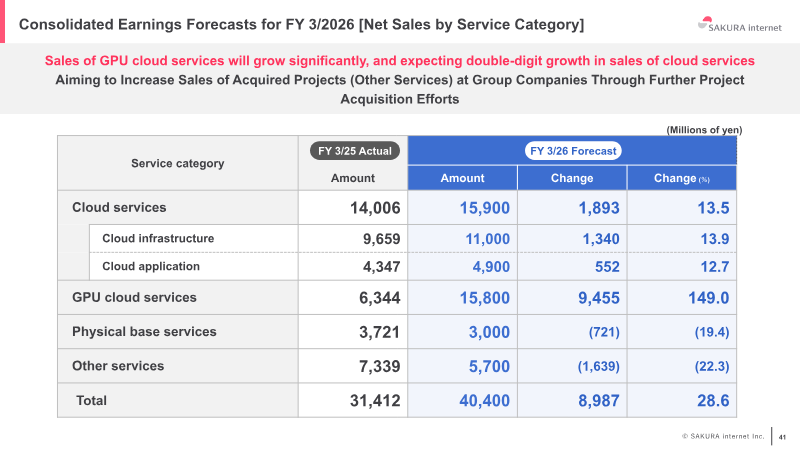Select the FY 3/26 Forecast pill label
Image resolution: width=800 pixels, height=450 pixels.
[x=573, y=151]
